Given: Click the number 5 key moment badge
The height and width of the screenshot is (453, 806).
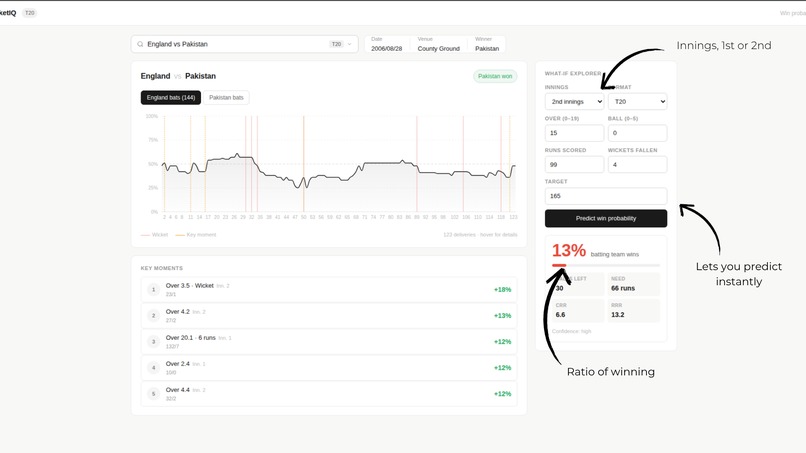Looking at the screenshot, I should pos(153,394).
